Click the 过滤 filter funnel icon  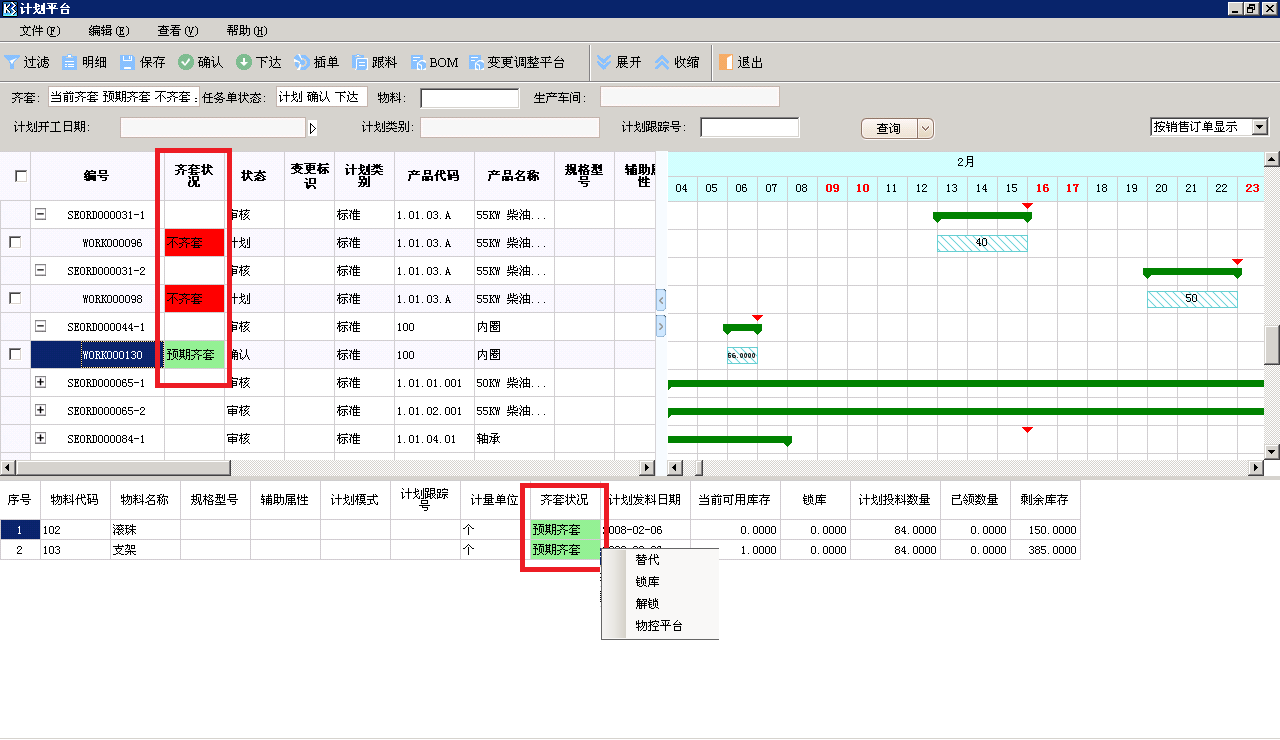[12, 62]
